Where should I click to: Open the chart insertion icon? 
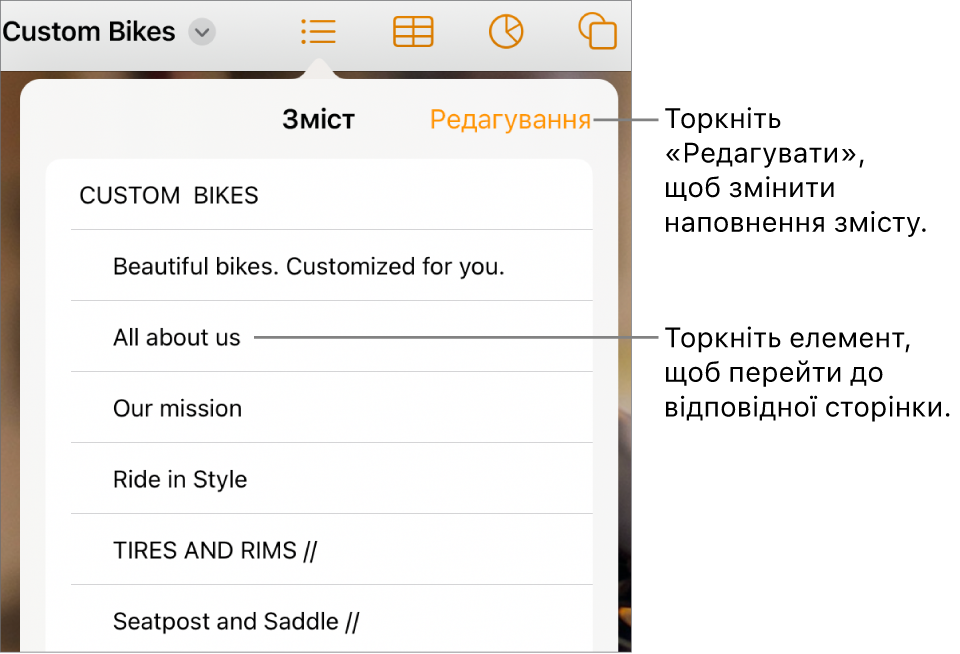(x=506, y=32)
